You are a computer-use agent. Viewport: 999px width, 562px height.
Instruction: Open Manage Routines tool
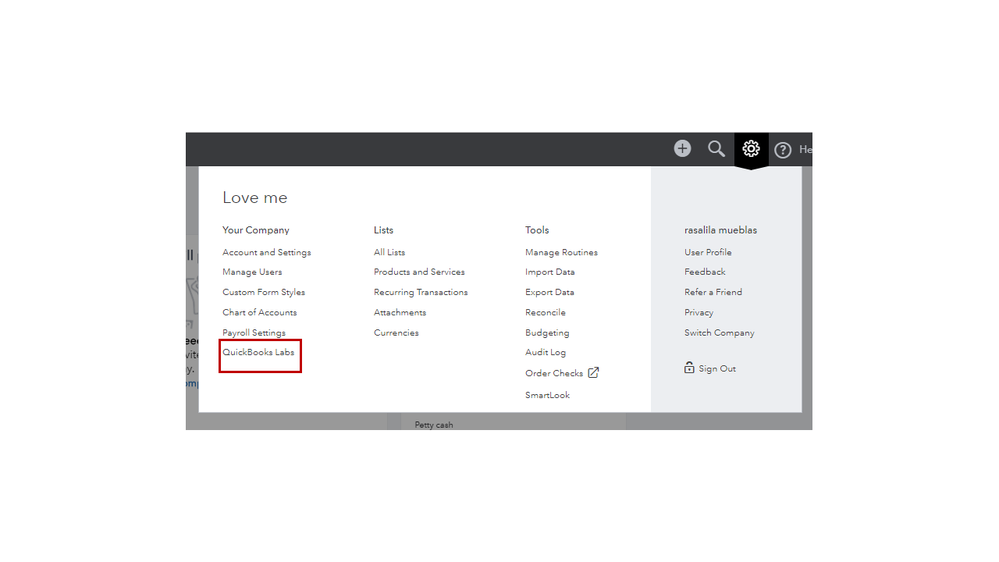click(x=561, y=252)
